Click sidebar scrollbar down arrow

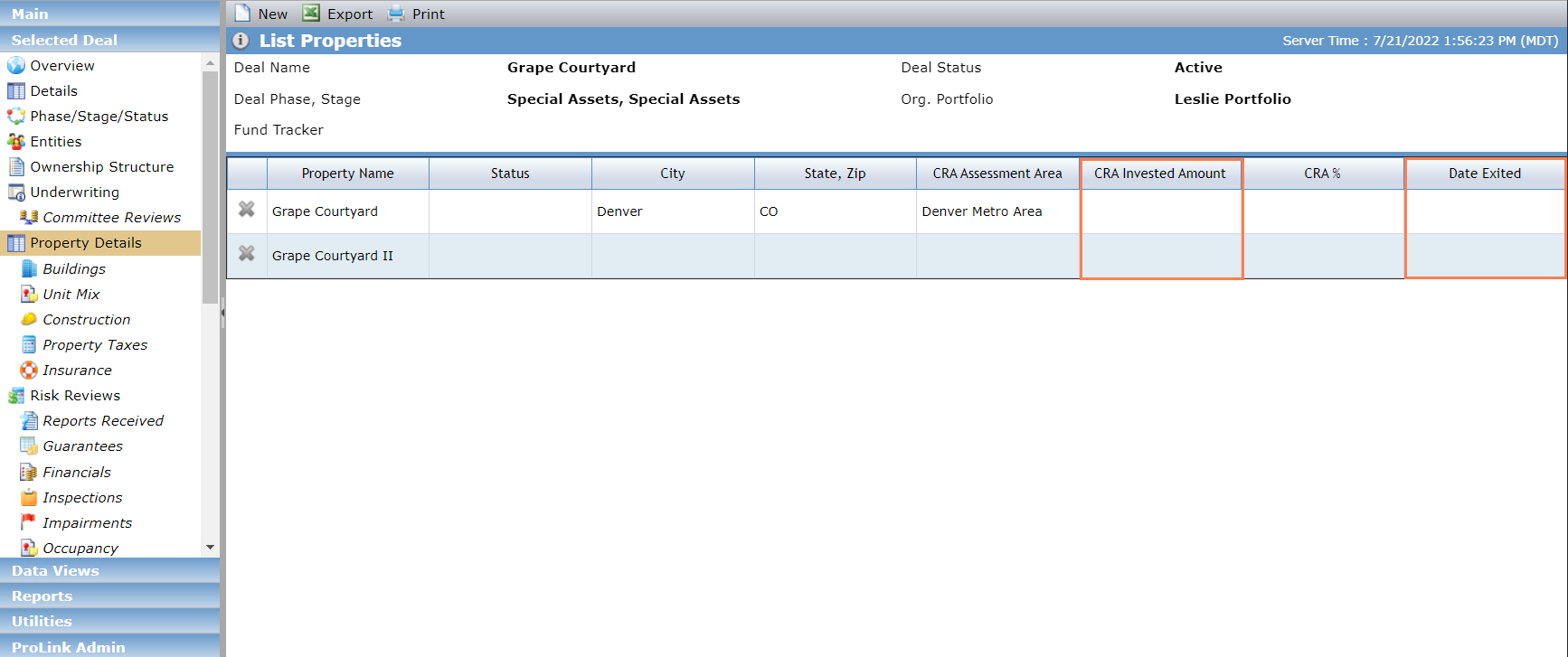pos(211,548)
